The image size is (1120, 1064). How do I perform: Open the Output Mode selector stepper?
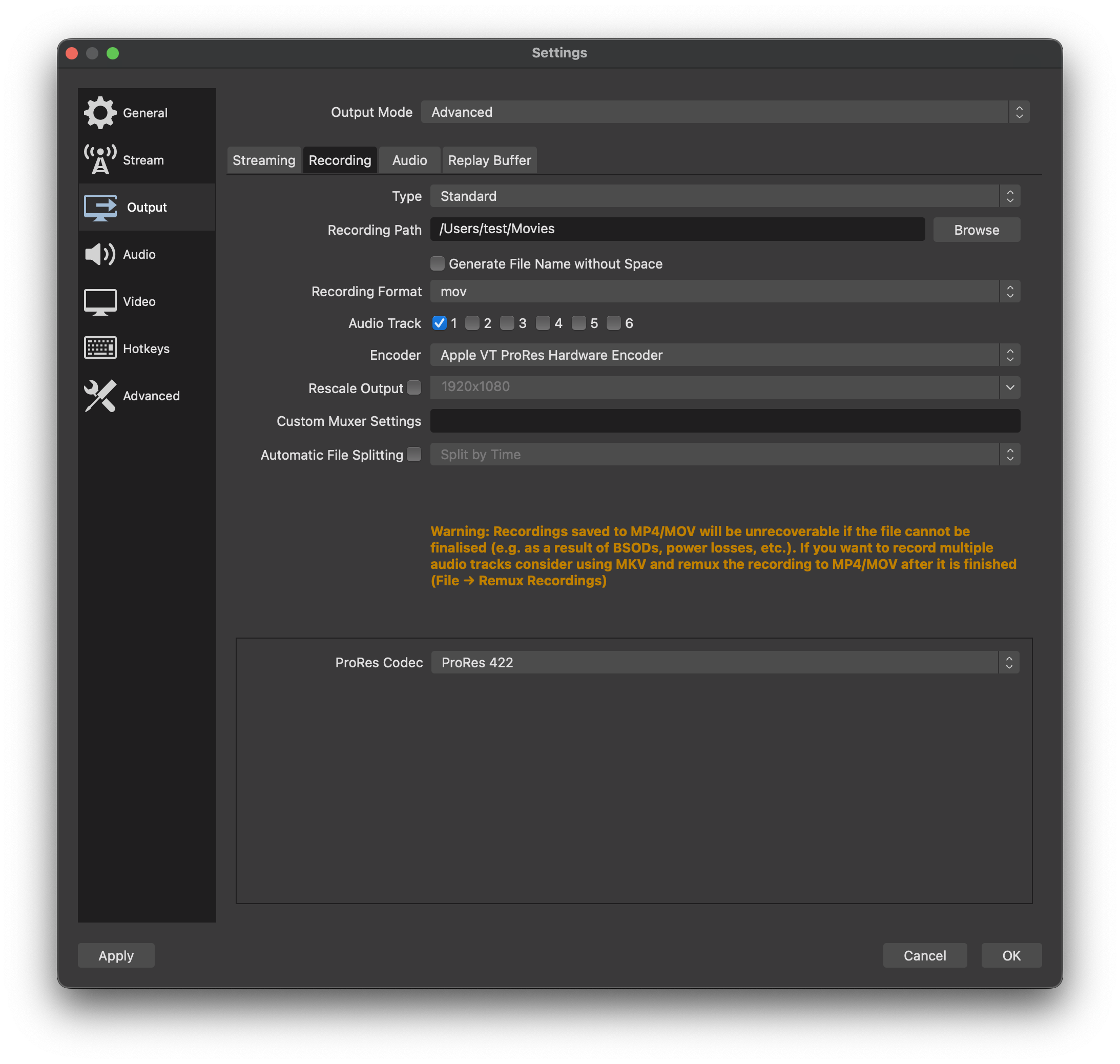coord(1019,112)
